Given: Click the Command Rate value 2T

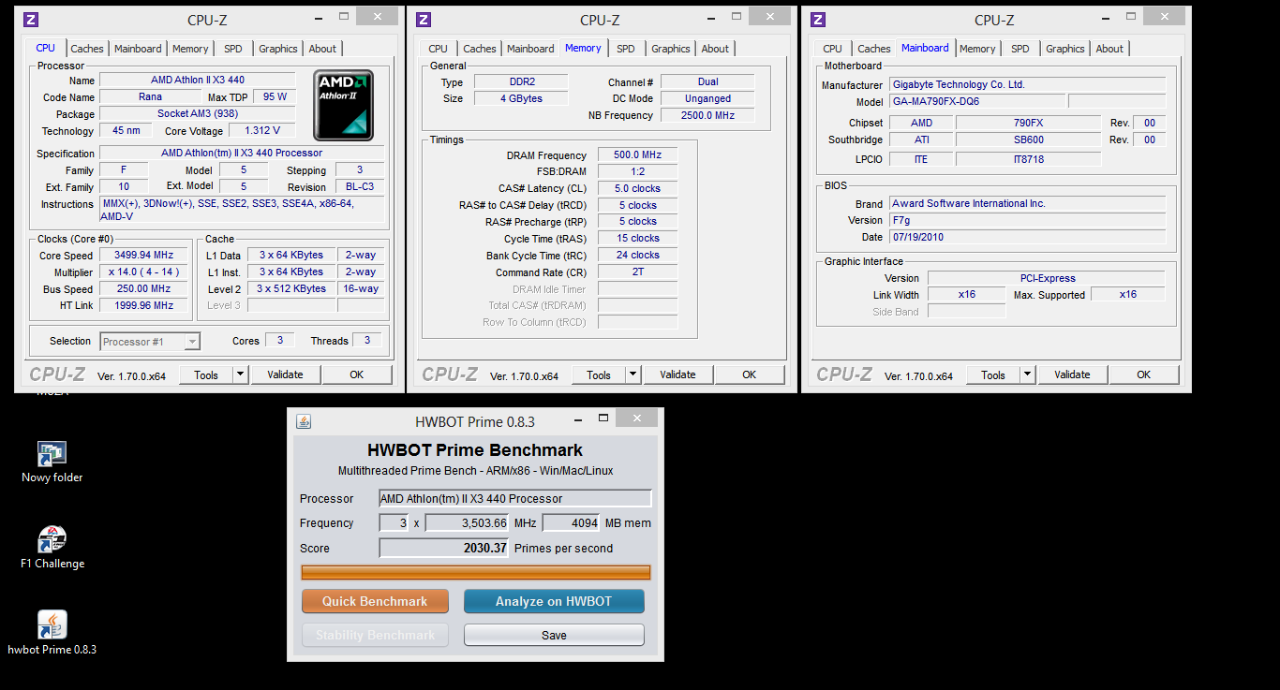Looking at the screenshot, I should click(x=638, y=272).
